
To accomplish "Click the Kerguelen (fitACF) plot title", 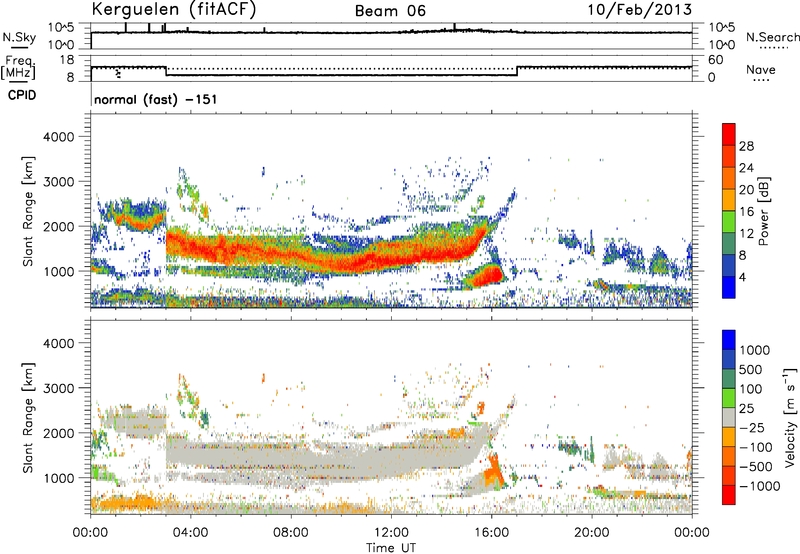I will point(173,9).
